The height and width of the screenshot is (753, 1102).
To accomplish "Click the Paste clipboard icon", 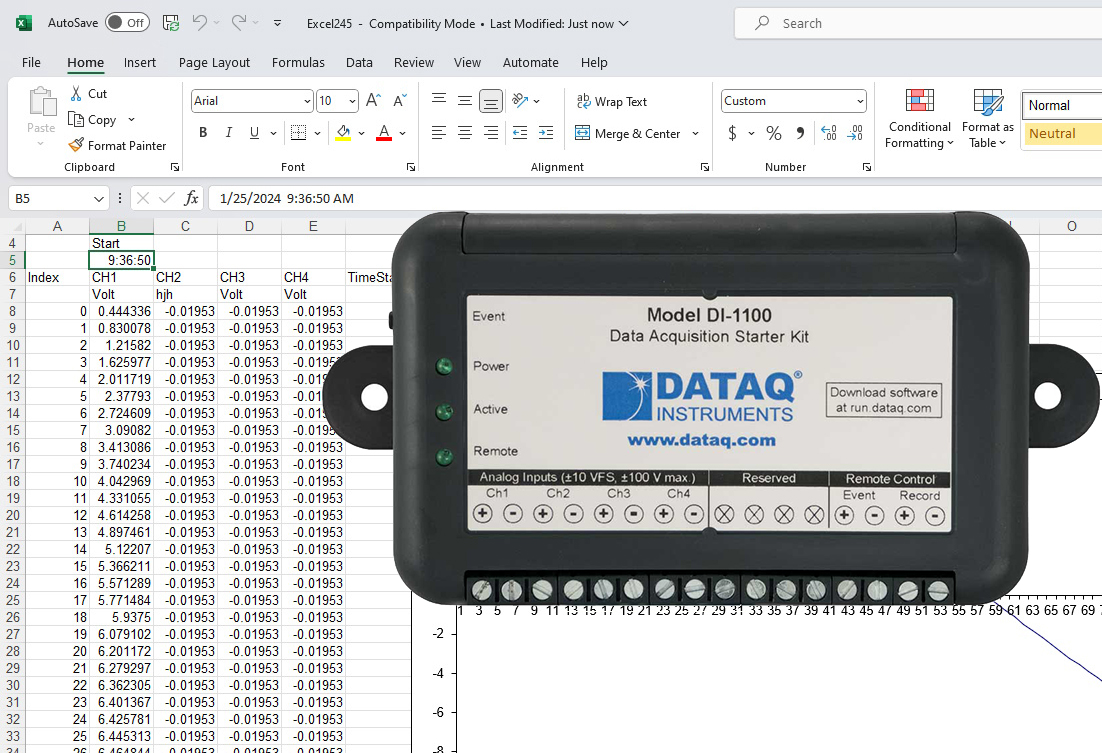I will (x=42, y=101).
